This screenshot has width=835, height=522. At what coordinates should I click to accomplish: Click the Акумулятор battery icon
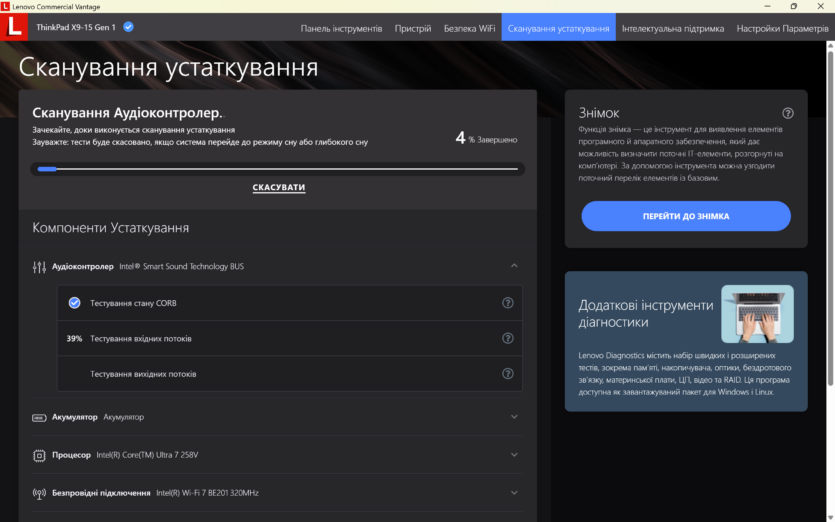click(39, 418)
